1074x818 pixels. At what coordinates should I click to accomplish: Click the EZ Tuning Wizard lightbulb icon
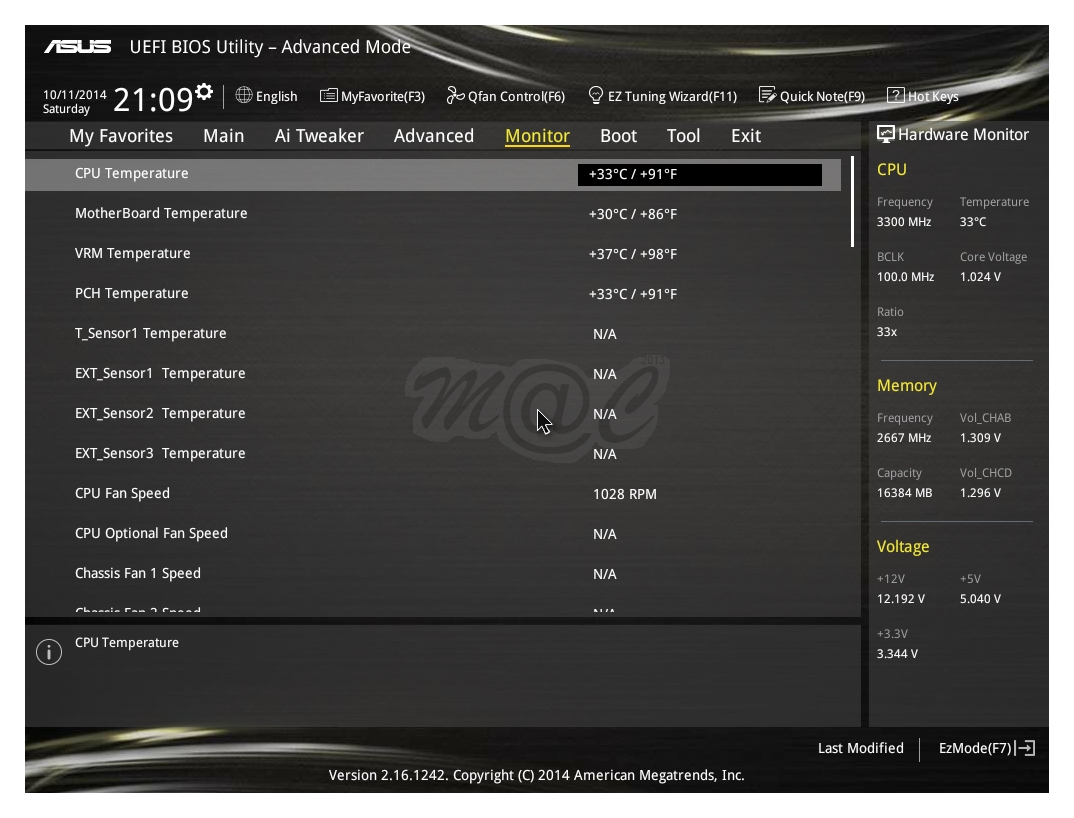tap(596, 95)
